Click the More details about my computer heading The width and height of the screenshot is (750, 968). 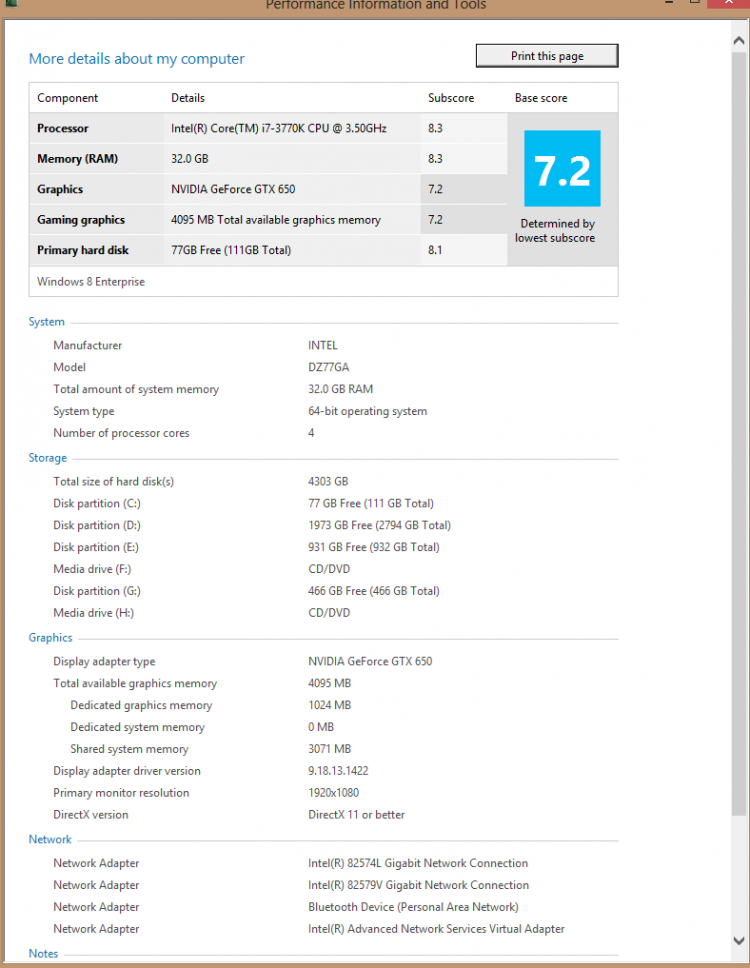coord(136,59)
